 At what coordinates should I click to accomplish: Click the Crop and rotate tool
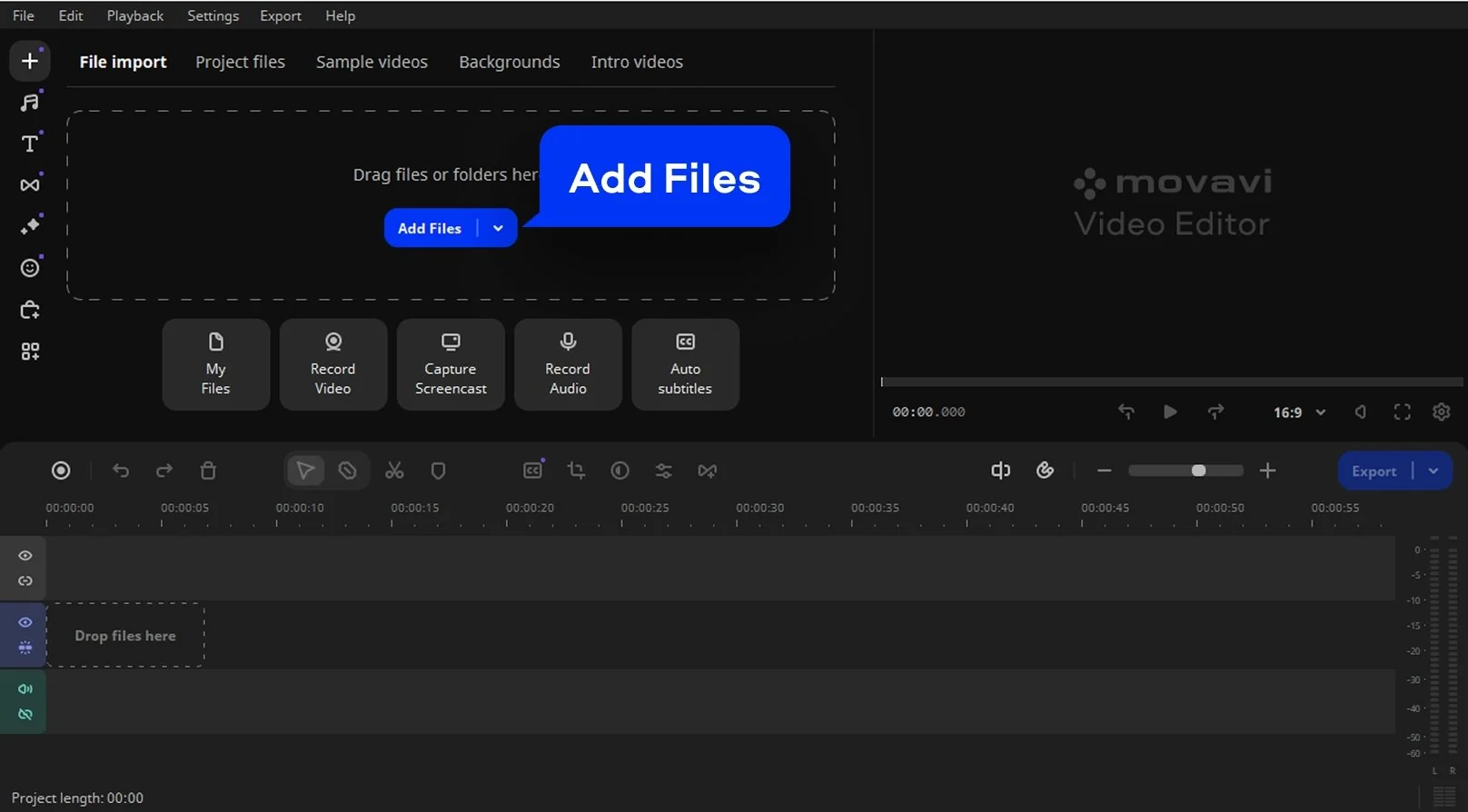pyautogui.click(x=576, y=470)
